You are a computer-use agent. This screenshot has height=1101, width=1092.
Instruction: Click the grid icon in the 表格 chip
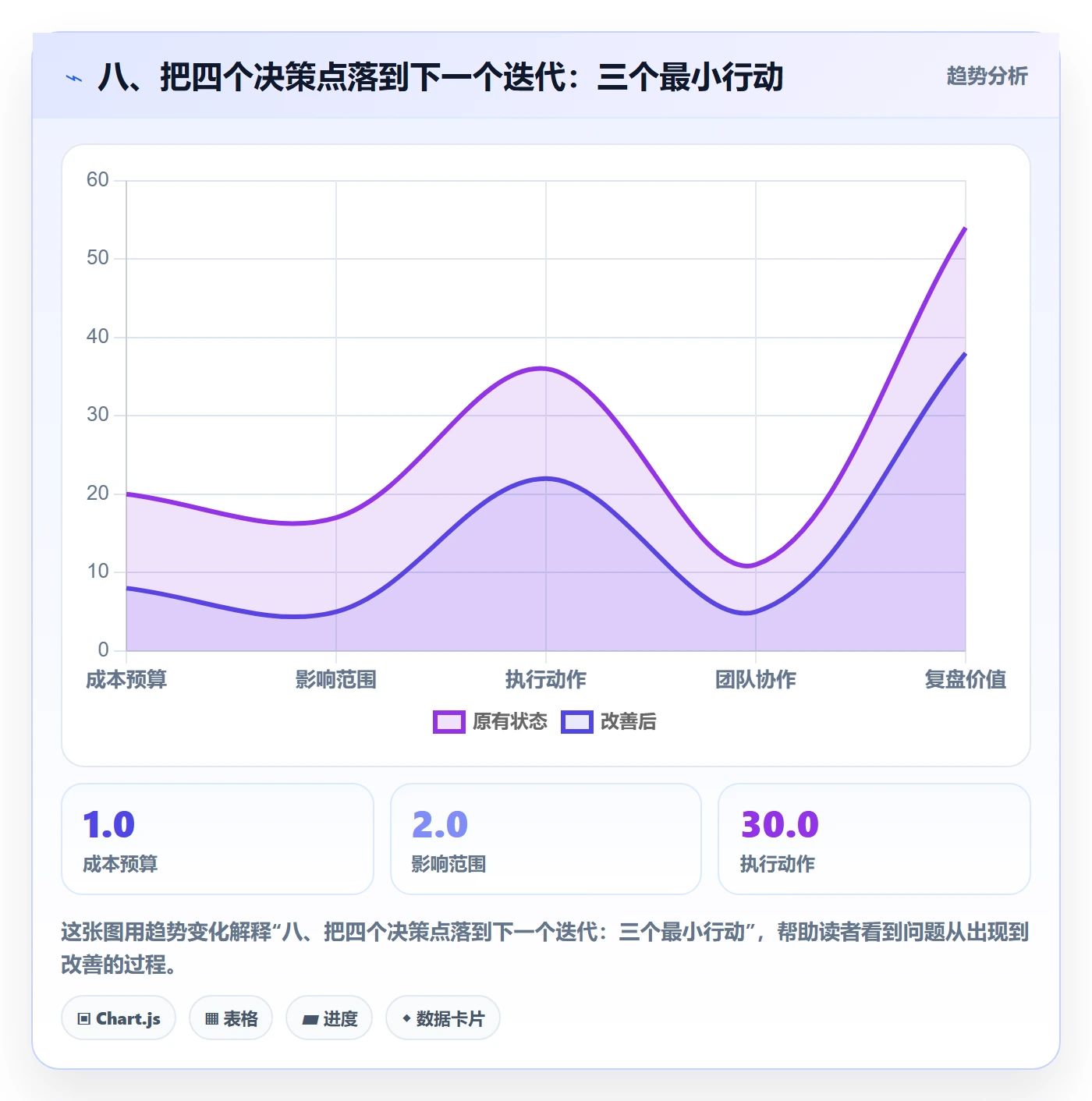click(211, 1018)
